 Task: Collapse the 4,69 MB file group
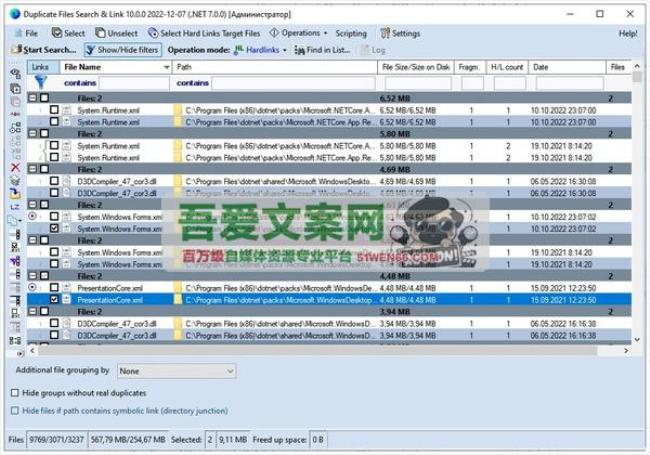pos(32,169)
